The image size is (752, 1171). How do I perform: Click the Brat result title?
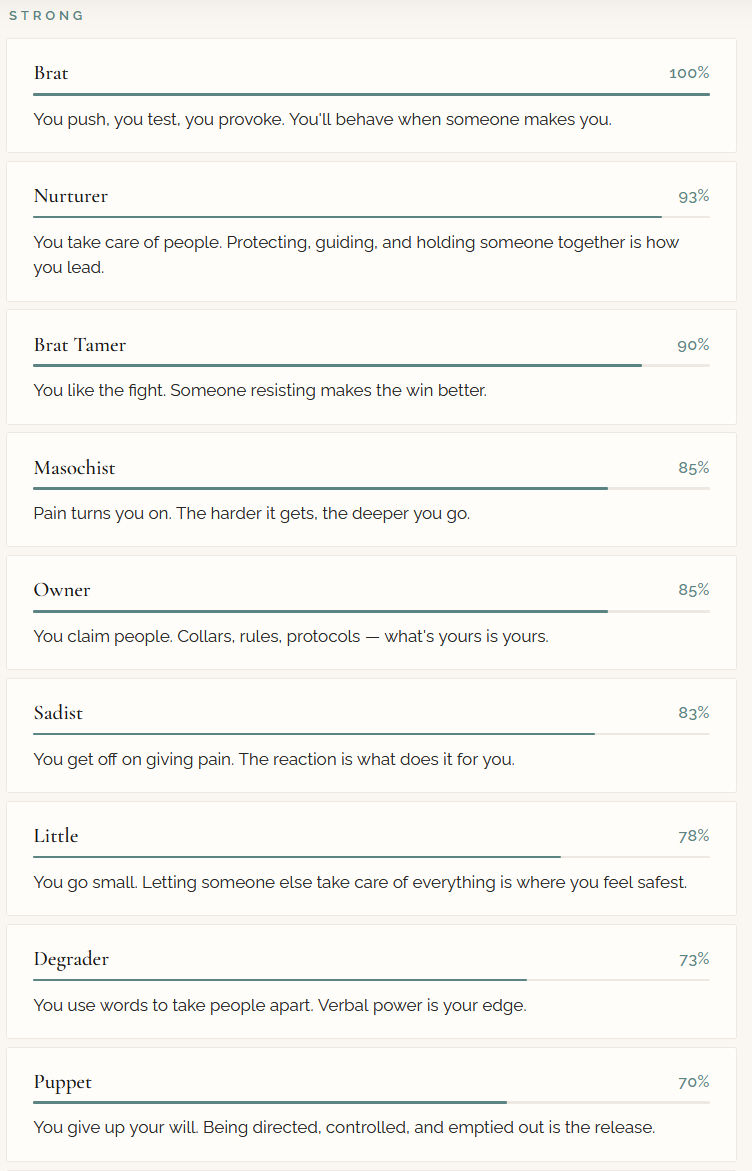coord(51,73)
